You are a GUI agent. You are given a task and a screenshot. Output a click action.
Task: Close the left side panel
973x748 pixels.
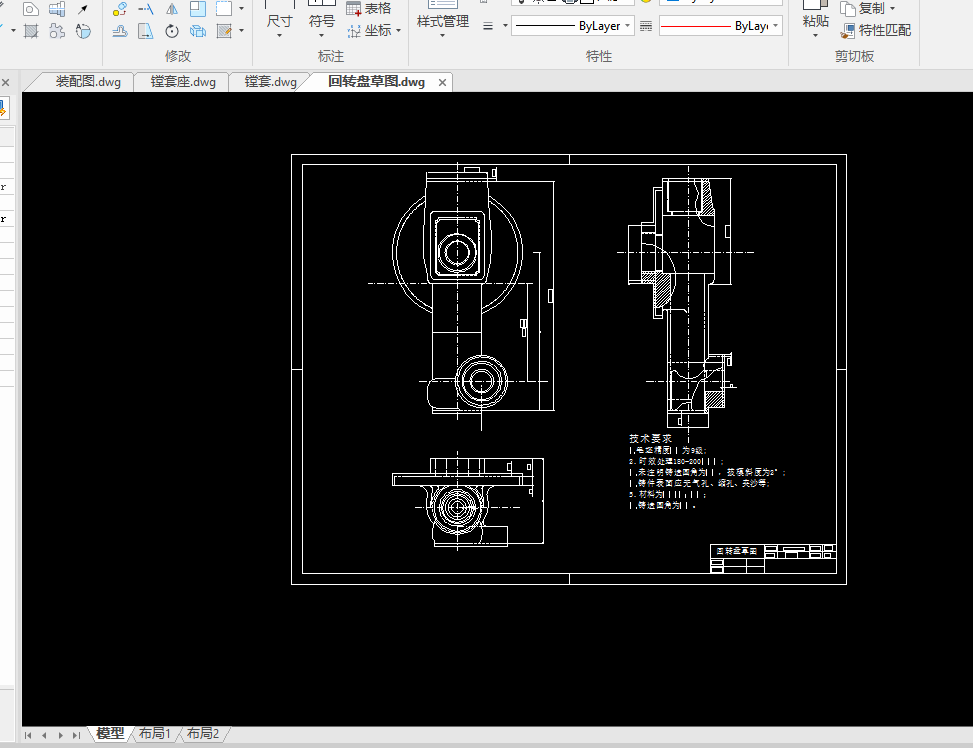click(5, 83)
